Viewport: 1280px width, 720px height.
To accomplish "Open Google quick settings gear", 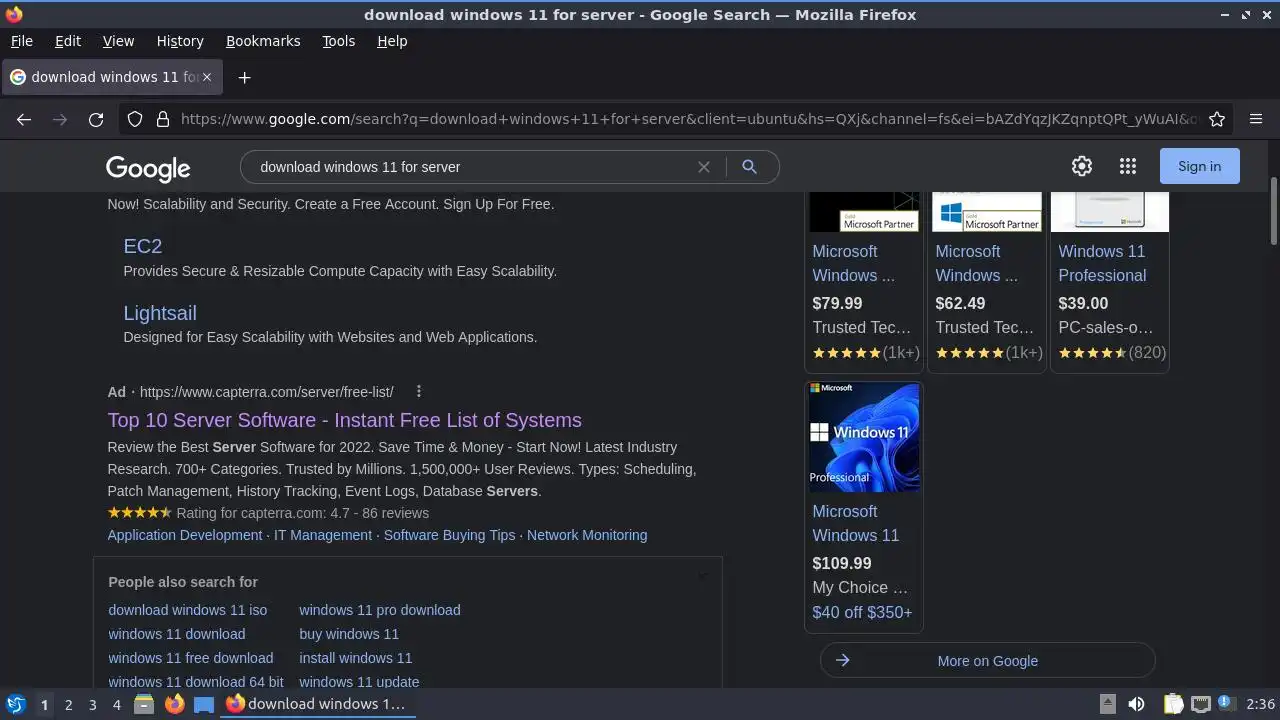I will (x=1082, y=166).
